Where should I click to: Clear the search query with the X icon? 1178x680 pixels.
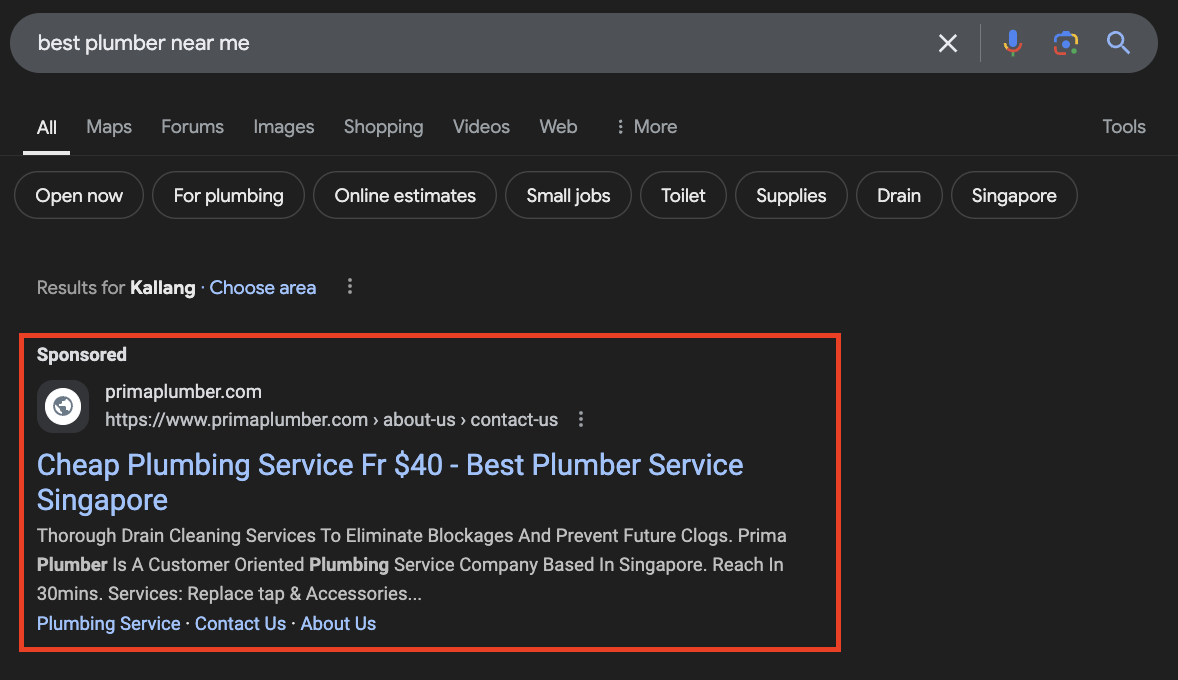click(x=947, y=44)
